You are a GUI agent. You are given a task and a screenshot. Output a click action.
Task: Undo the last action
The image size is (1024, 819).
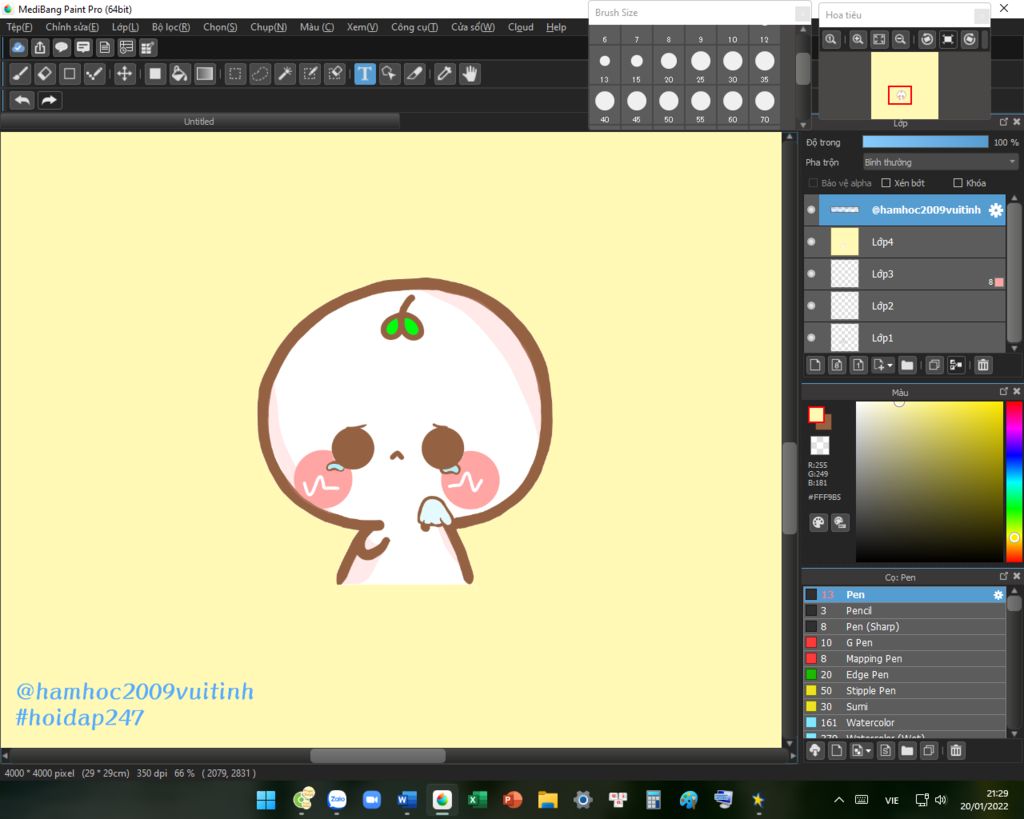click(x=22, y=100)
